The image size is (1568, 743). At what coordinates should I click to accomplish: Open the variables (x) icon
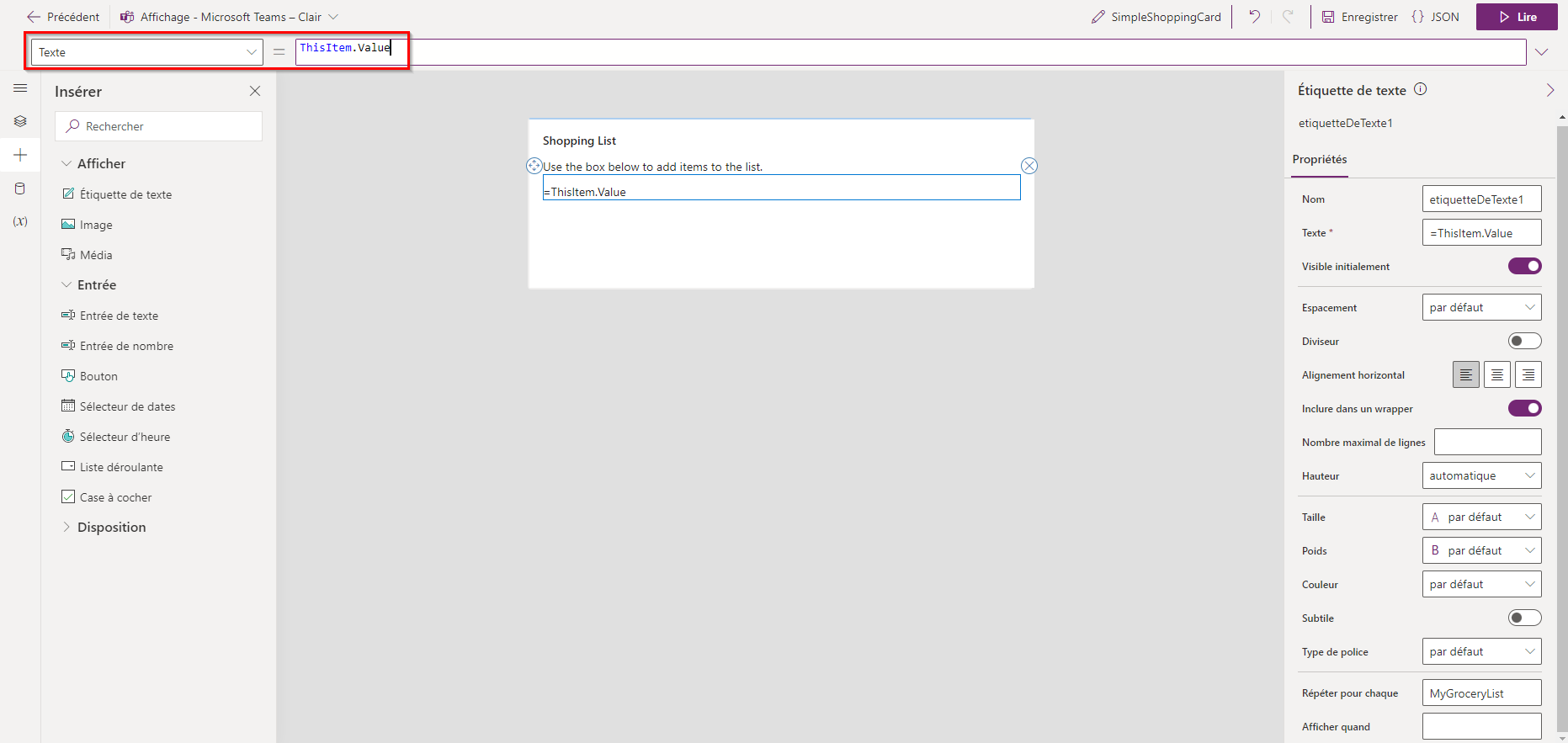[x=20, y=221]
